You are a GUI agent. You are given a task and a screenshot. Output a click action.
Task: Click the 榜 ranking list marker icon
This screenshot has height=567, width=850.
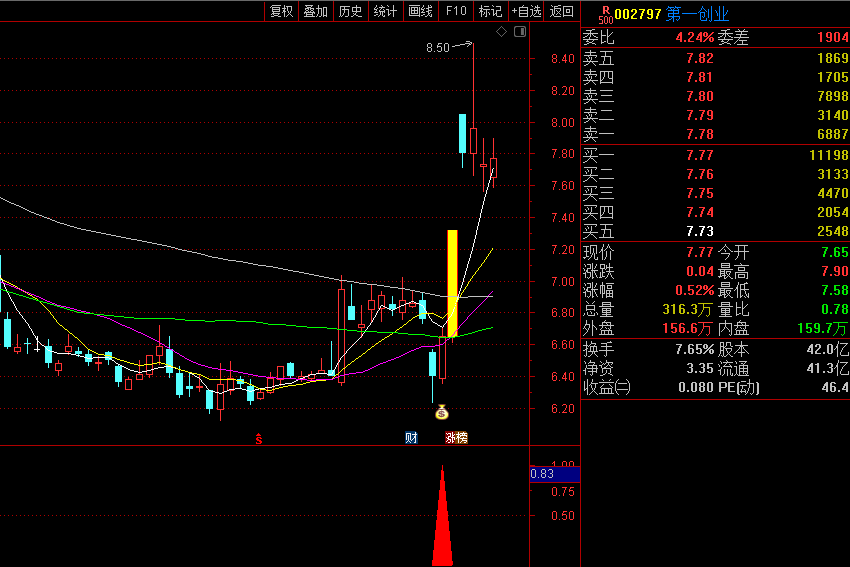click(461, 438)
